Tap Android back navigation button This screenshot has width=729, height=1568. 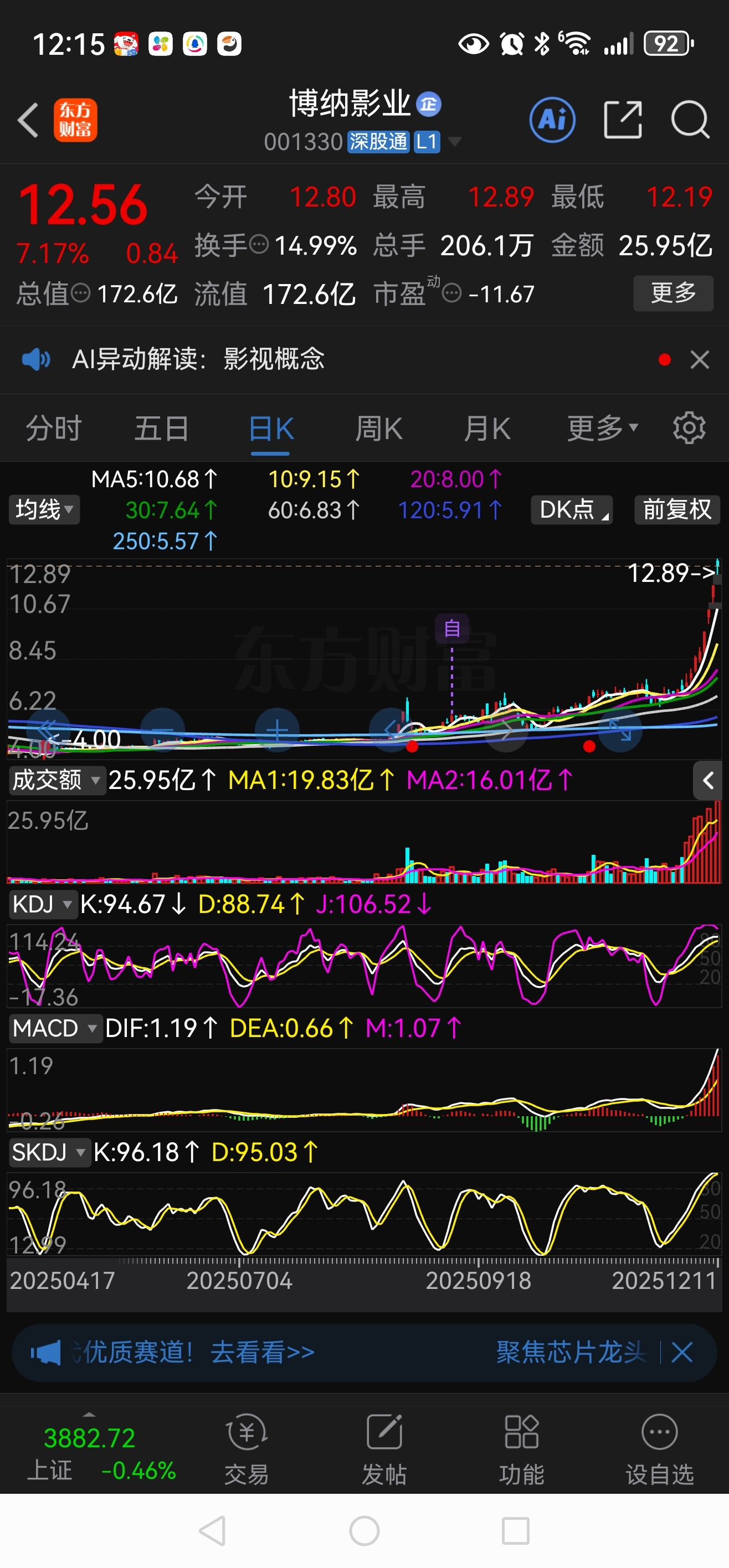click(x=213, y=1531)
